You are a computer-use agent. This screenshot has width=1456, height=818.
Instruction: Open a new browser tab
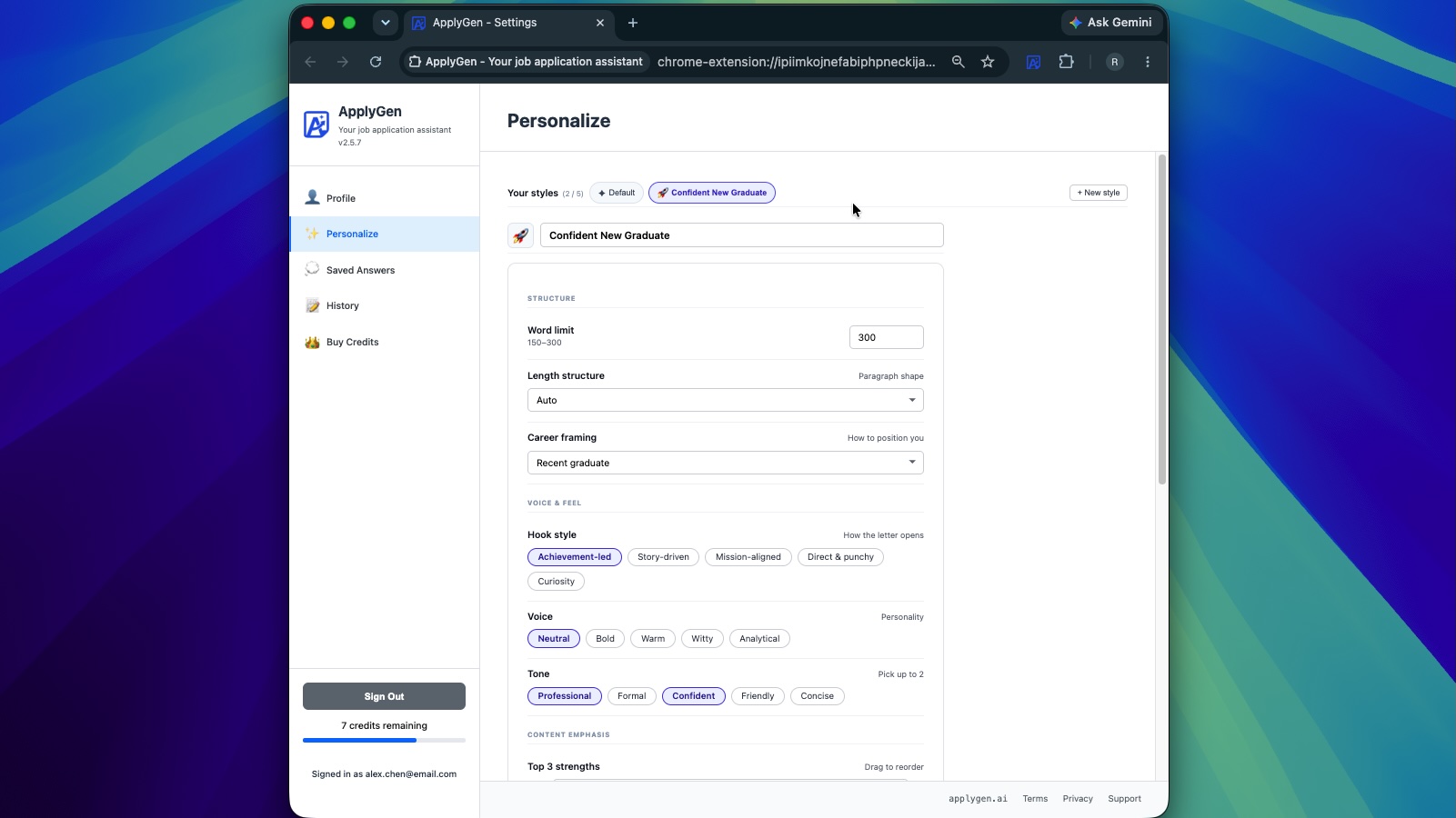(633, 23)
